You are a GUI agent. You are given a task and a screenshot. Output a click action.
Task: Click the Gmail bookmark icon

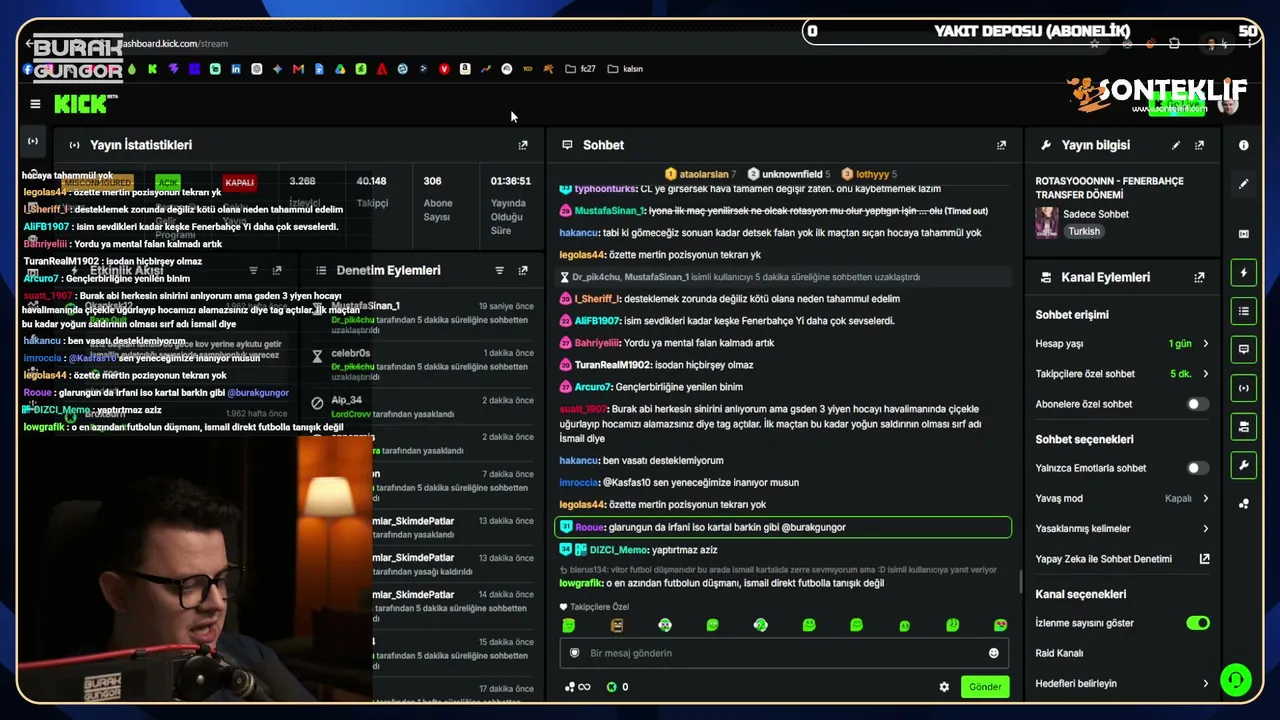point(298,69)
